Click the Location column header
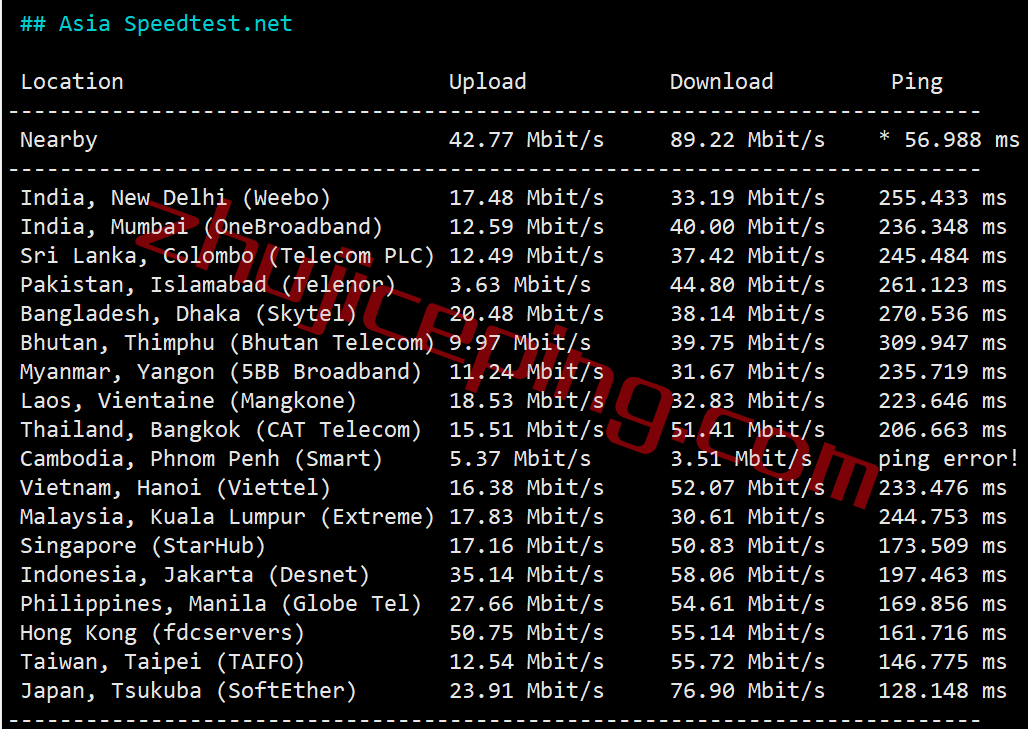 tap(72, 82)
